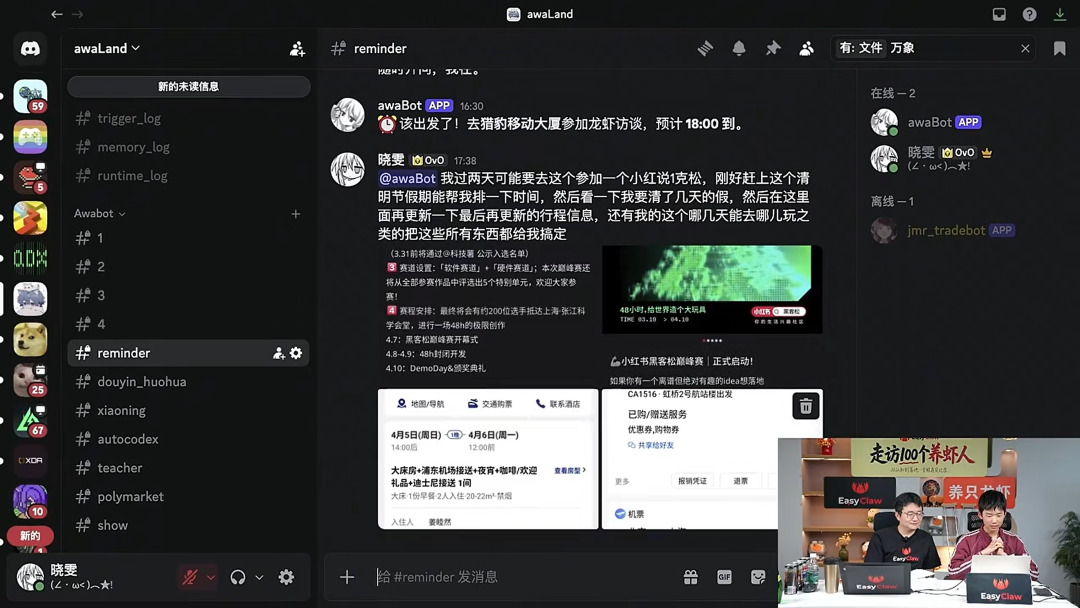The height and width of the screenshot is (608, 1080).
Task: Open the teacher channel
Action: [188, 468]
